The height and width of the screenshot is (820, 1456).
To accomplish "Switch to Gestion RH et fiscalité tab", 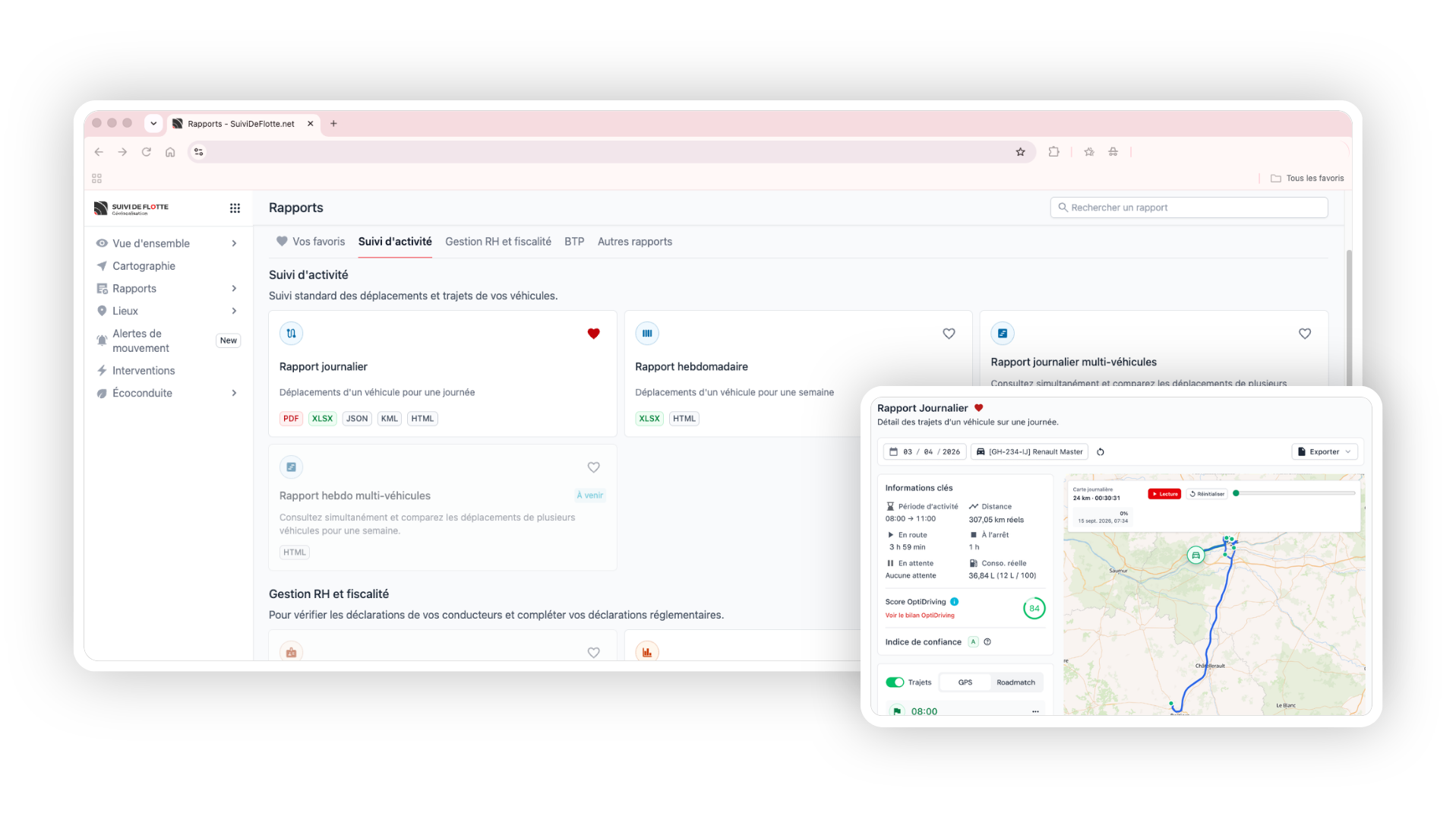I will pyautogui.click(x=497, y=242).
